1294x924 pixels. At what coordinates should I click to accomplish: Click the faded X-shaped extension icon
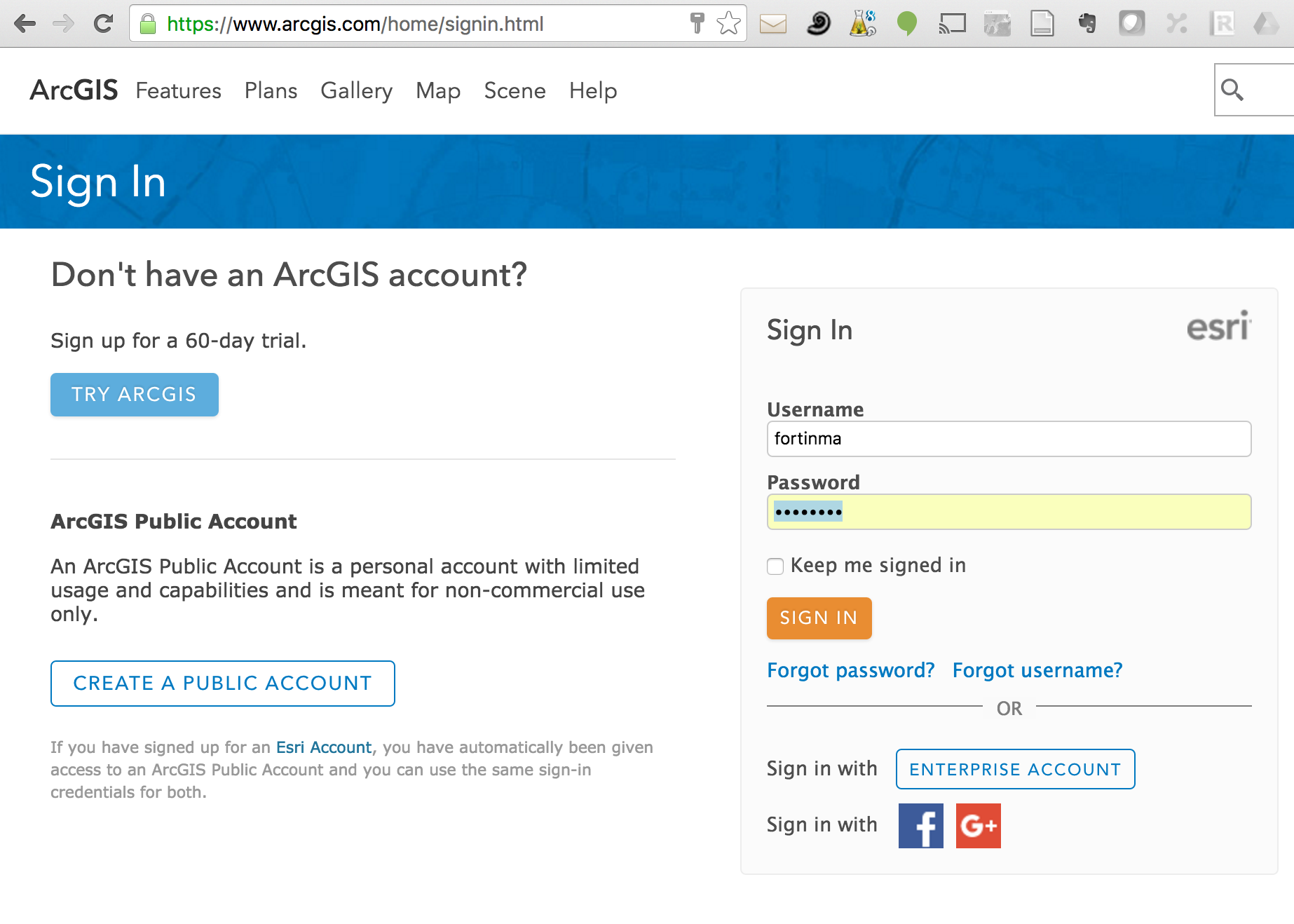(1177, 24)
